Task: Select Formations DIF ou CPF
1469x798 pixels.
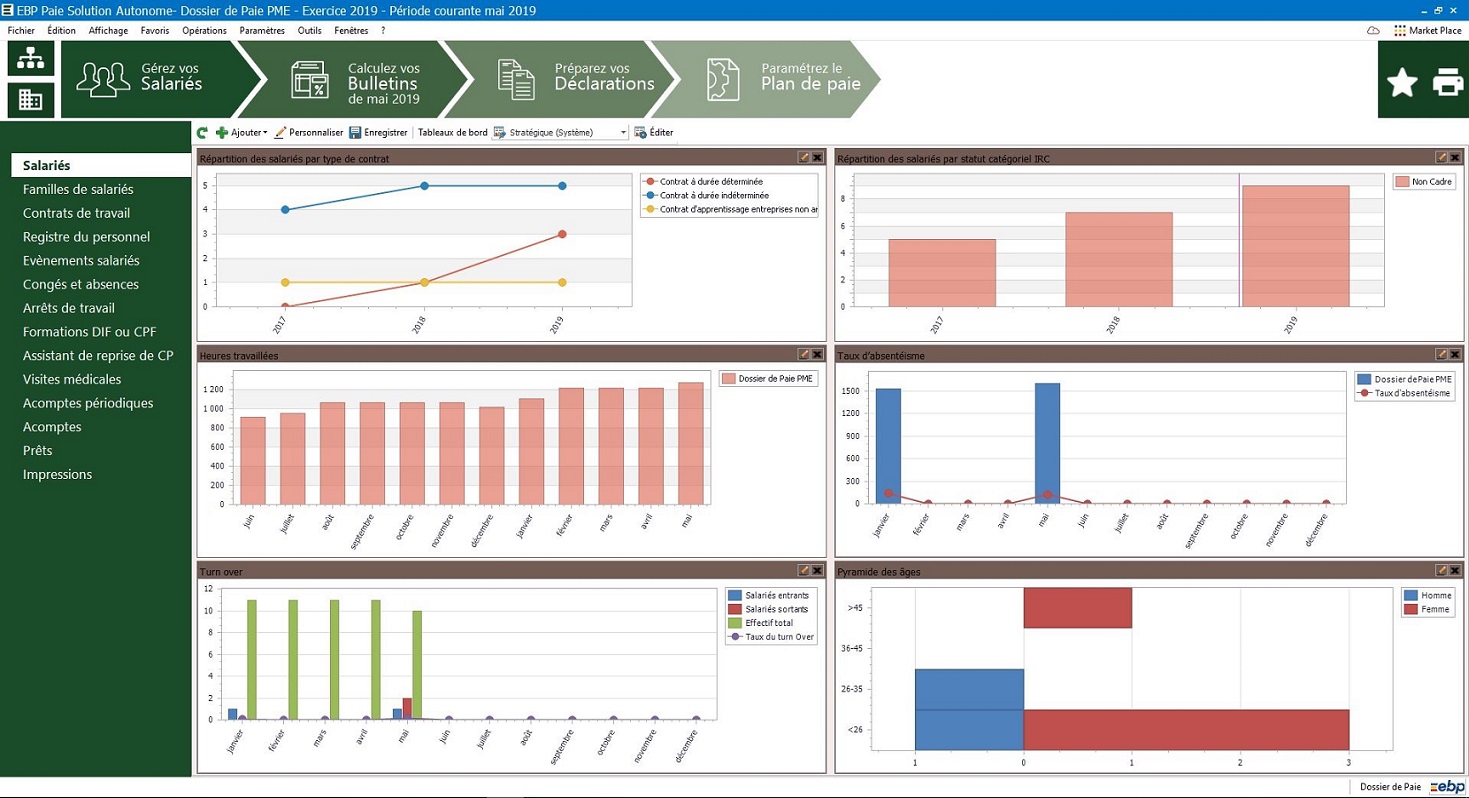Action: [x=90, y=332]
